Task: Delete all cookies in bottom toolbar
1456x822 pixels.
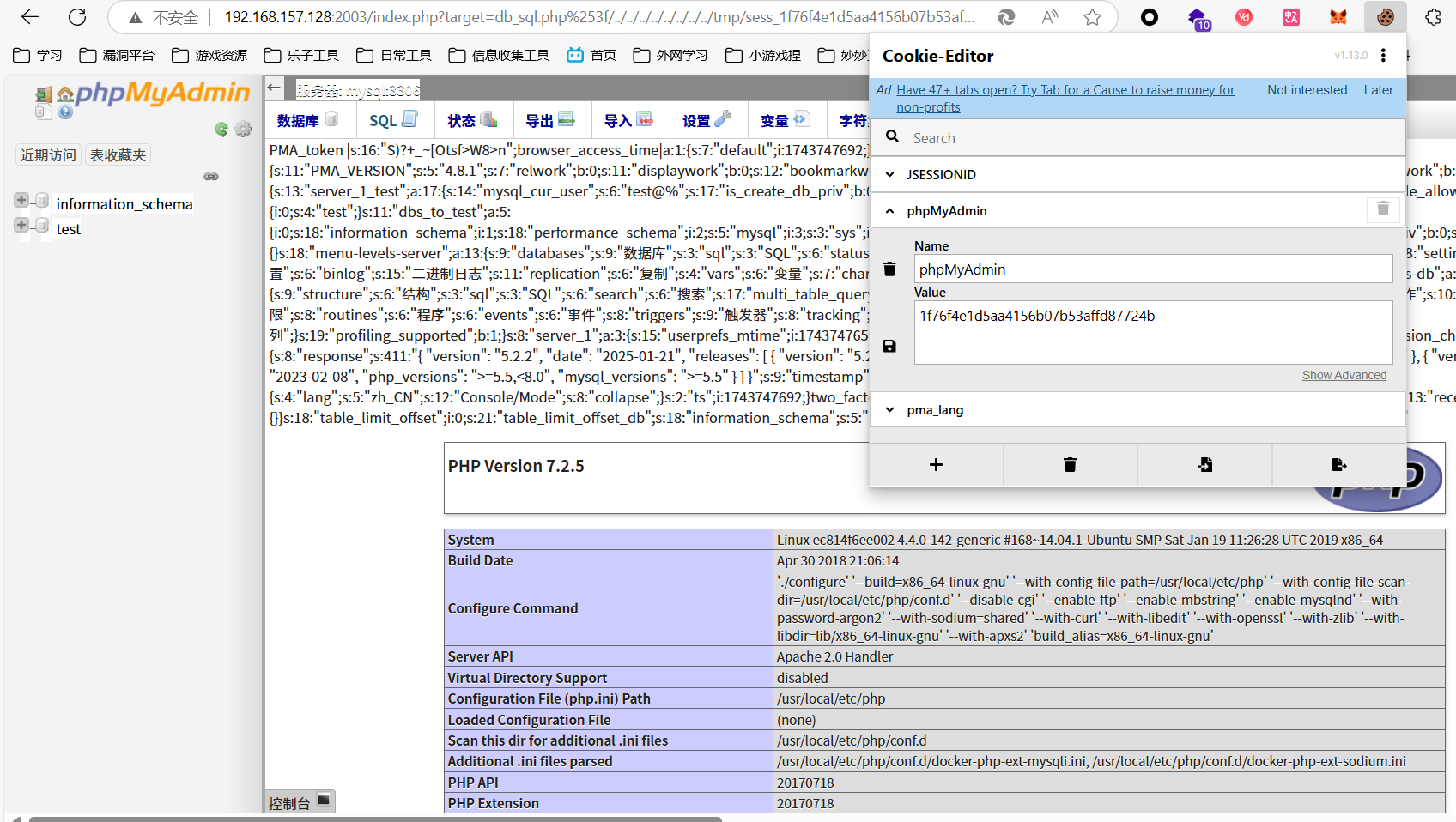Action: coord(1070,464)
